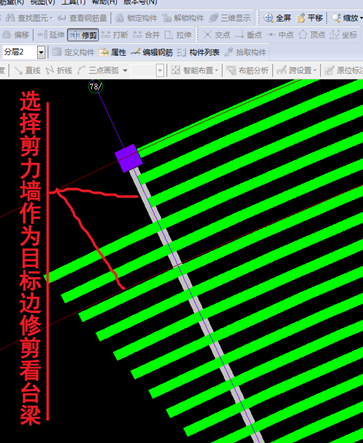
Task: Select the 修剪 trim tool
Action: pyautogui.click(x=83, y=35)
